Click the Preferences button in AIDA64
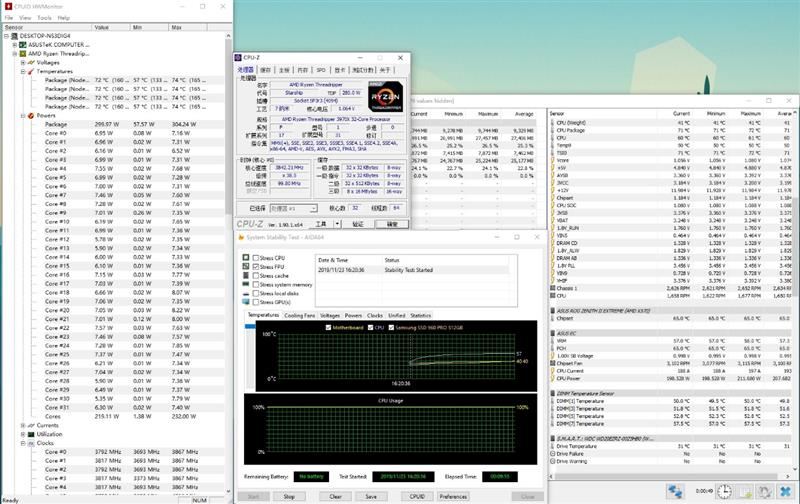Image resolution: width=800 pixels, height=504 pixels. [x=453, y=496]
